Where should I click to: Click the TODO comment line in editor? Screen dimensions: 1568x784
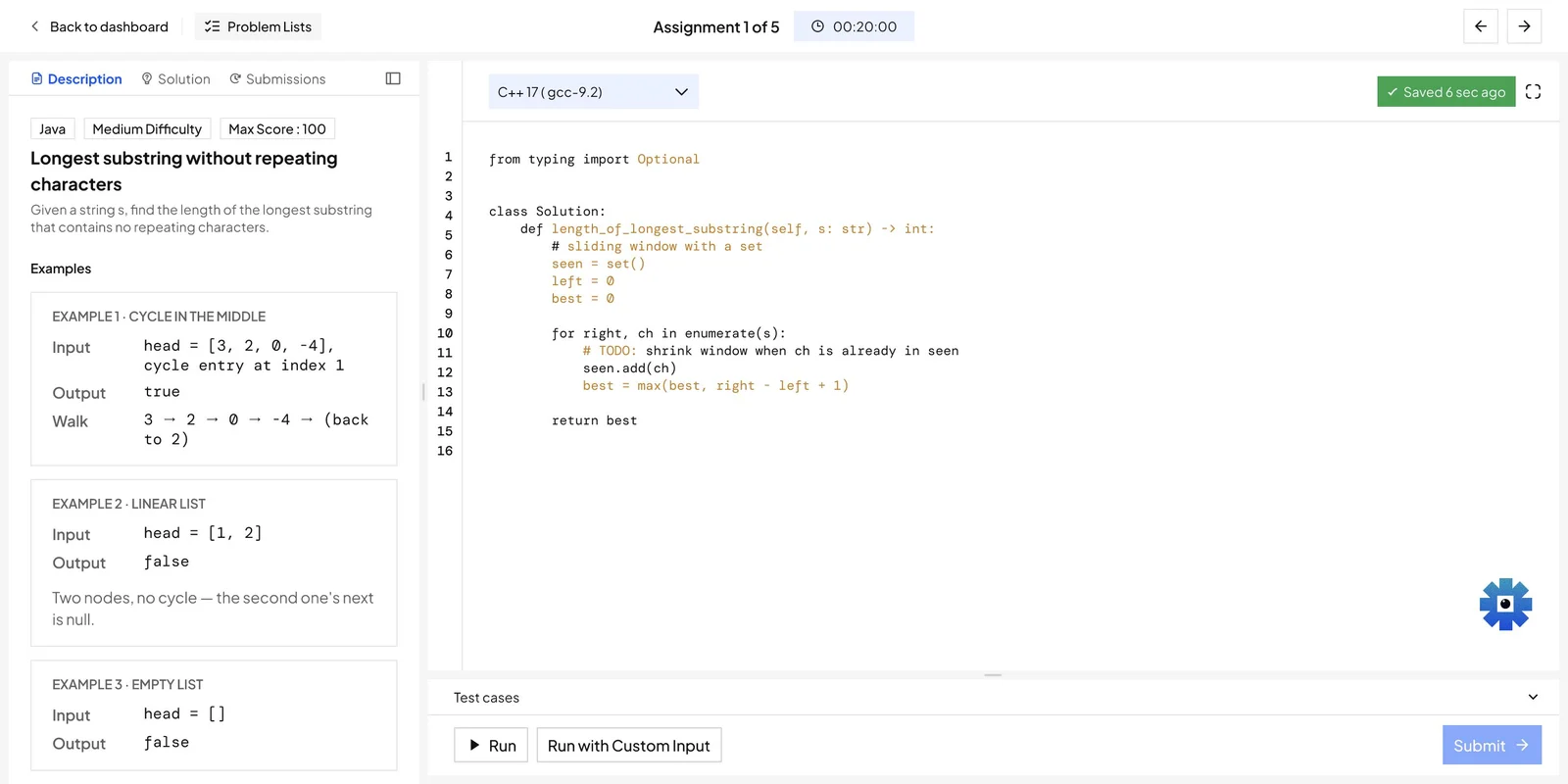[x=770, y=351]
